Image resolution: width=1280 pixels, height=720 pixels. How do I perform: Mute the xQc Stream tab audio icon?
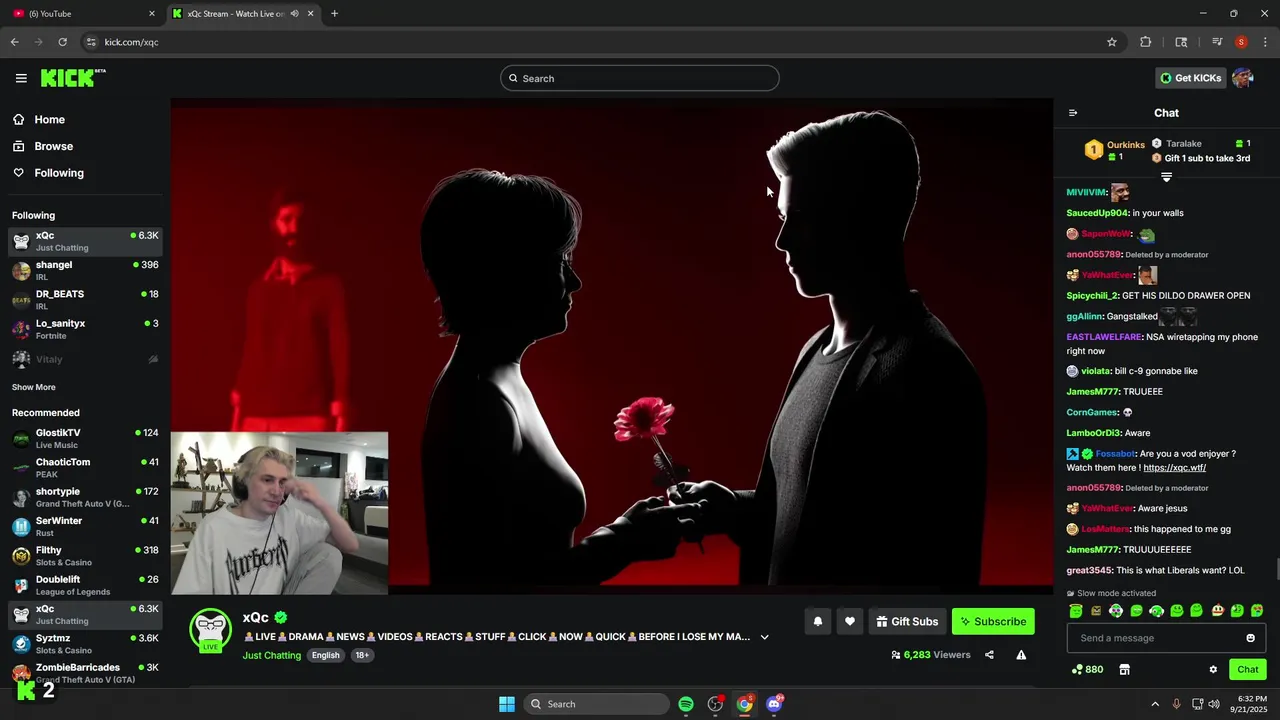(x=295, y=14)
